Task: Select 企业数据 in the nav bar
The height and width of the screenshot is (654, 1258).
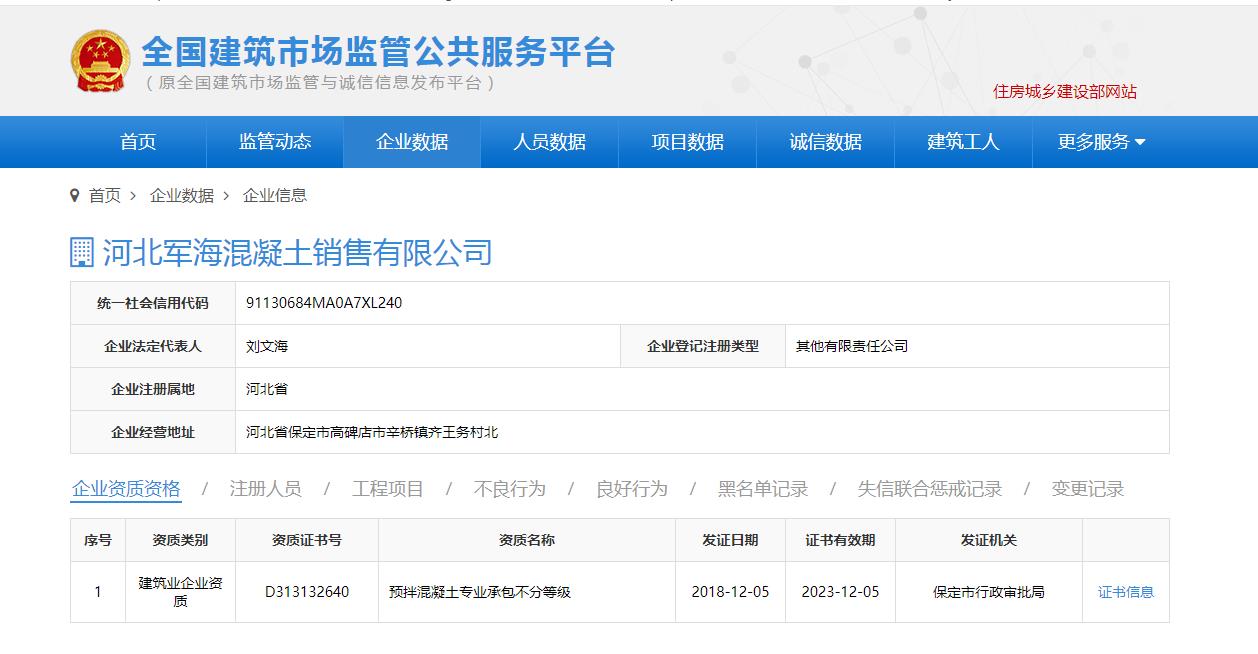Action: [x=412, y=142]
